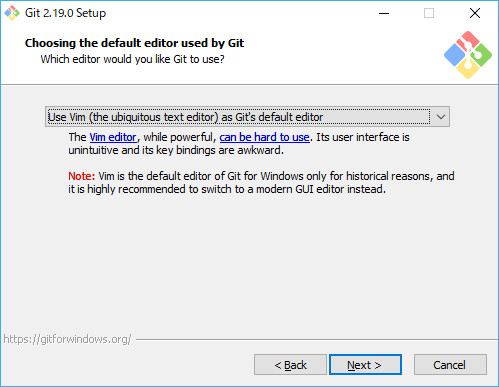
Task: Click the red 'Note:' label
Action: [82, 176]
